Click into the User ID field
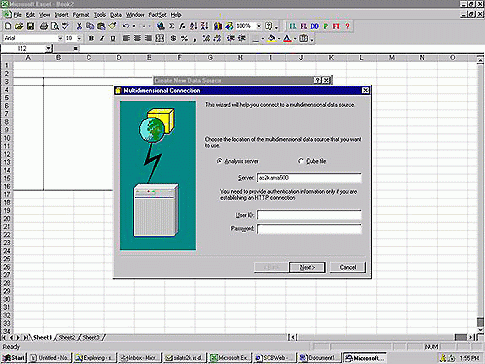 click(x=309, y=215)
